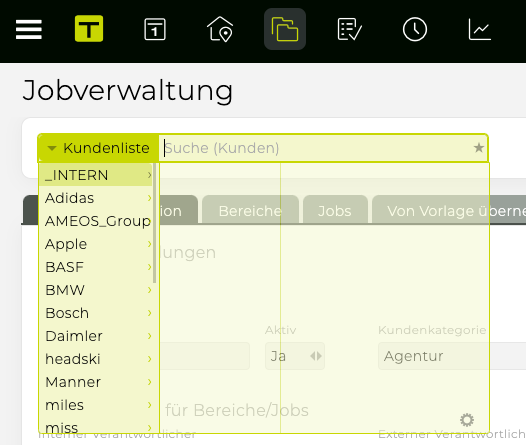The height and width of the screenshot is (445, 526).
Task: Select Daimler from the customer list
Action: point(96,336)
